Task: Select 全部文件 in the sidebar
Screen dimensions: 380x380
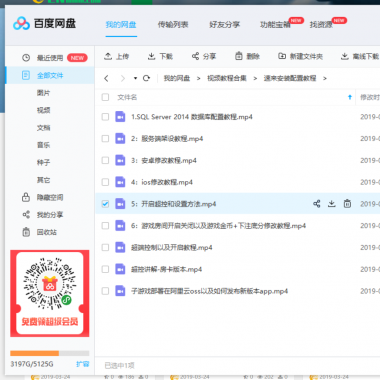Action: click(x=50, y=75)
